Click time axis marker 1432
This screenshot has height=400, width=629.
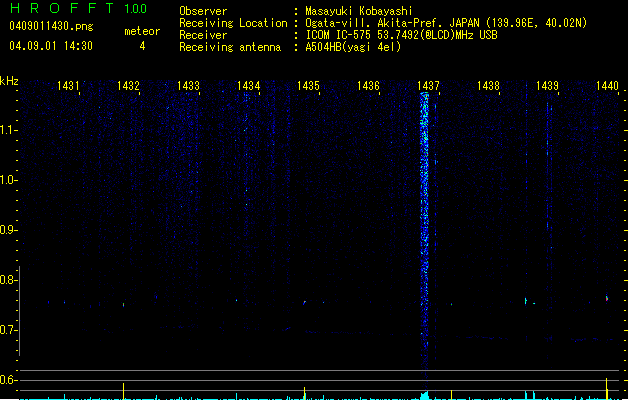128,86
